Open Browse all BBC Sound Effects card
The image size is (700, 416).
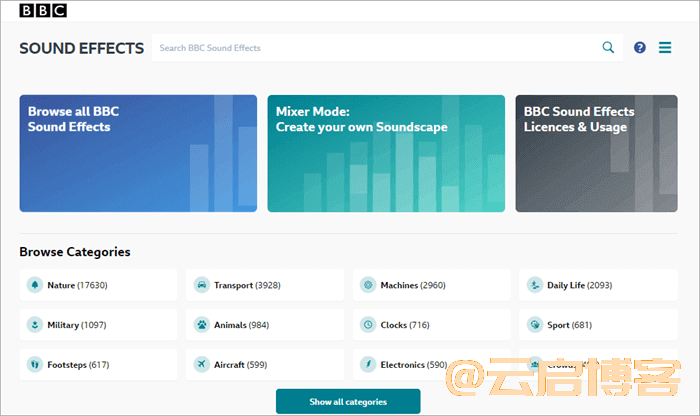tap(138, 153)
